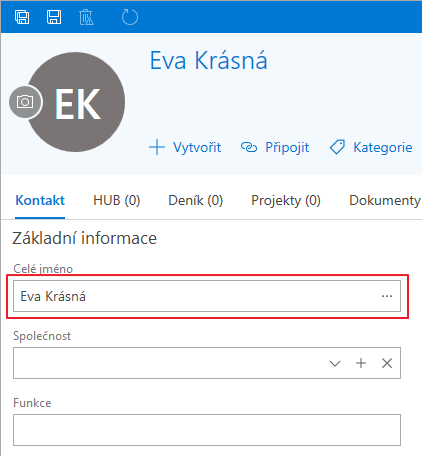Go to the Dokumenty tab
The height and width of the screenshot is (456, 422).
point(385,201)
